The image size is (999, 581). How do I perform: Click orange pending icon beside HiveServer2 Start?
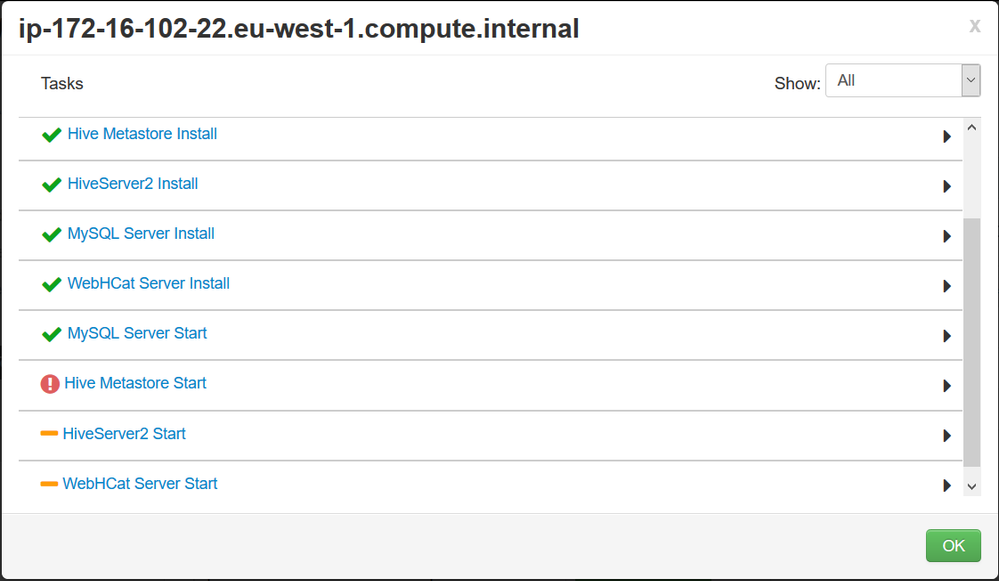click(x=49, y=434)
